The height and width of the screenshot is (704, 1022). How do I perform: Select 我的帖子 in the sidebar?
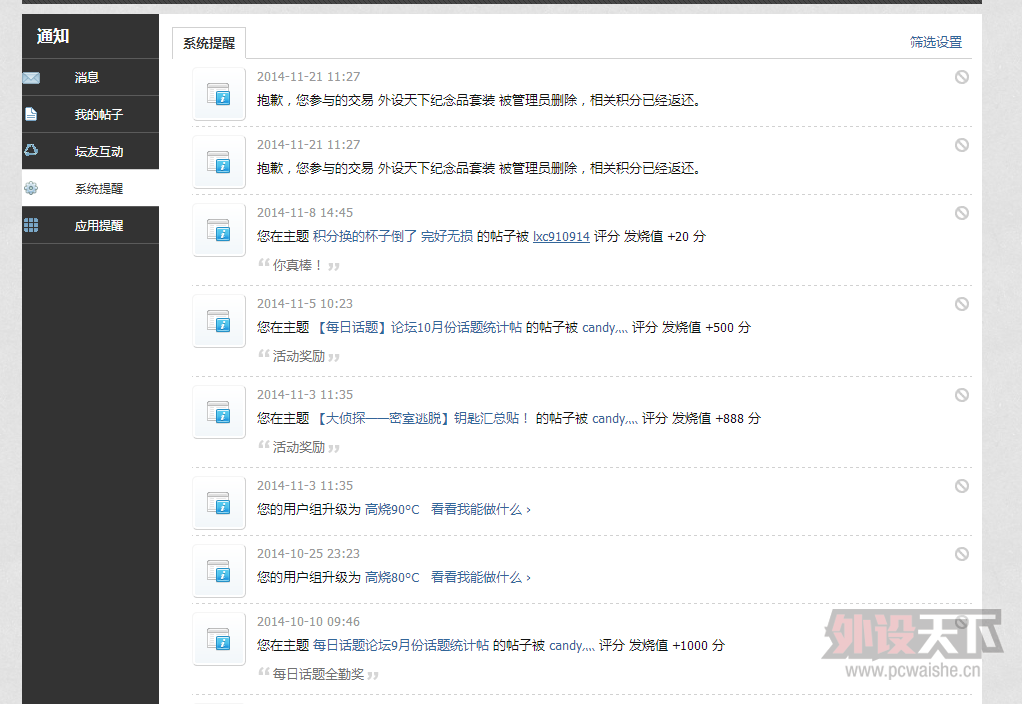click(x=98, y=115)
